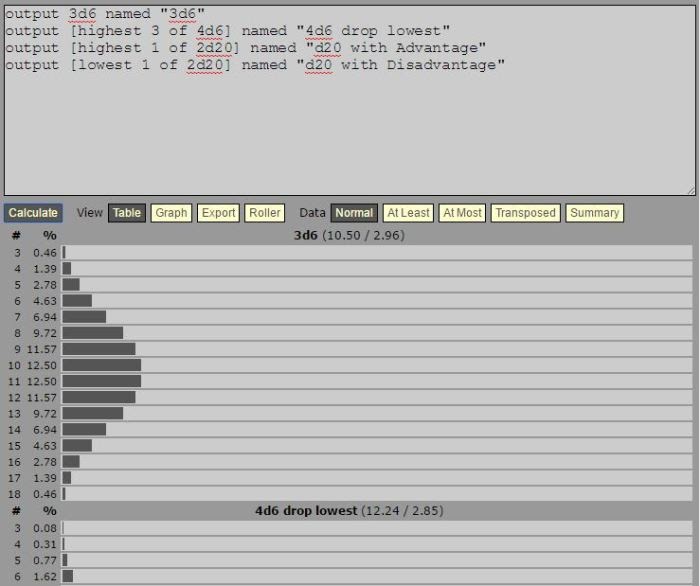Click the 0.31 value in 4d6 drop lowest
The height and width of the screenshot is (586, 700).
click(x=45, y=544)
